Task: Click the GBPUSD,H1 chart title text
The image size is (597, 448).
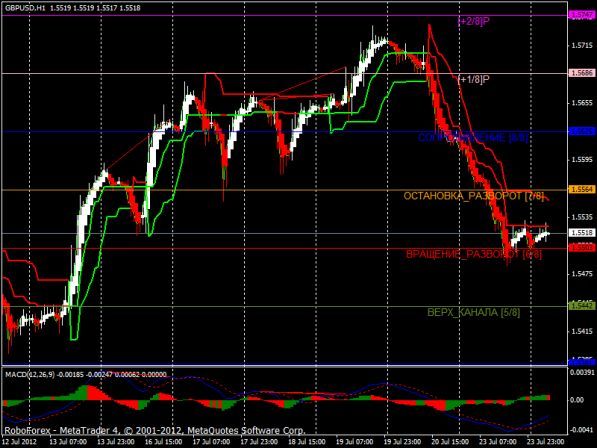Action: click(73, 8)
